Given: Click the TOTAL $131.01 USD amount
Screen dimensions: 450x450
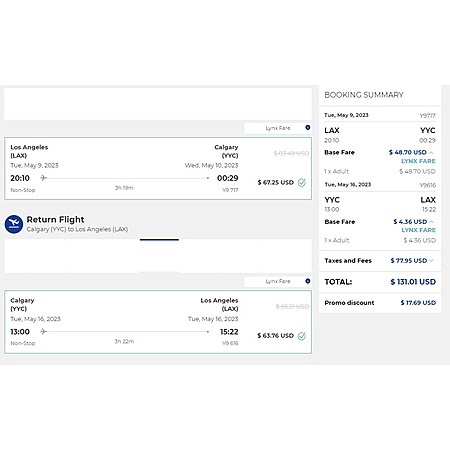Looking at the screenshot, I should point(413,282).
